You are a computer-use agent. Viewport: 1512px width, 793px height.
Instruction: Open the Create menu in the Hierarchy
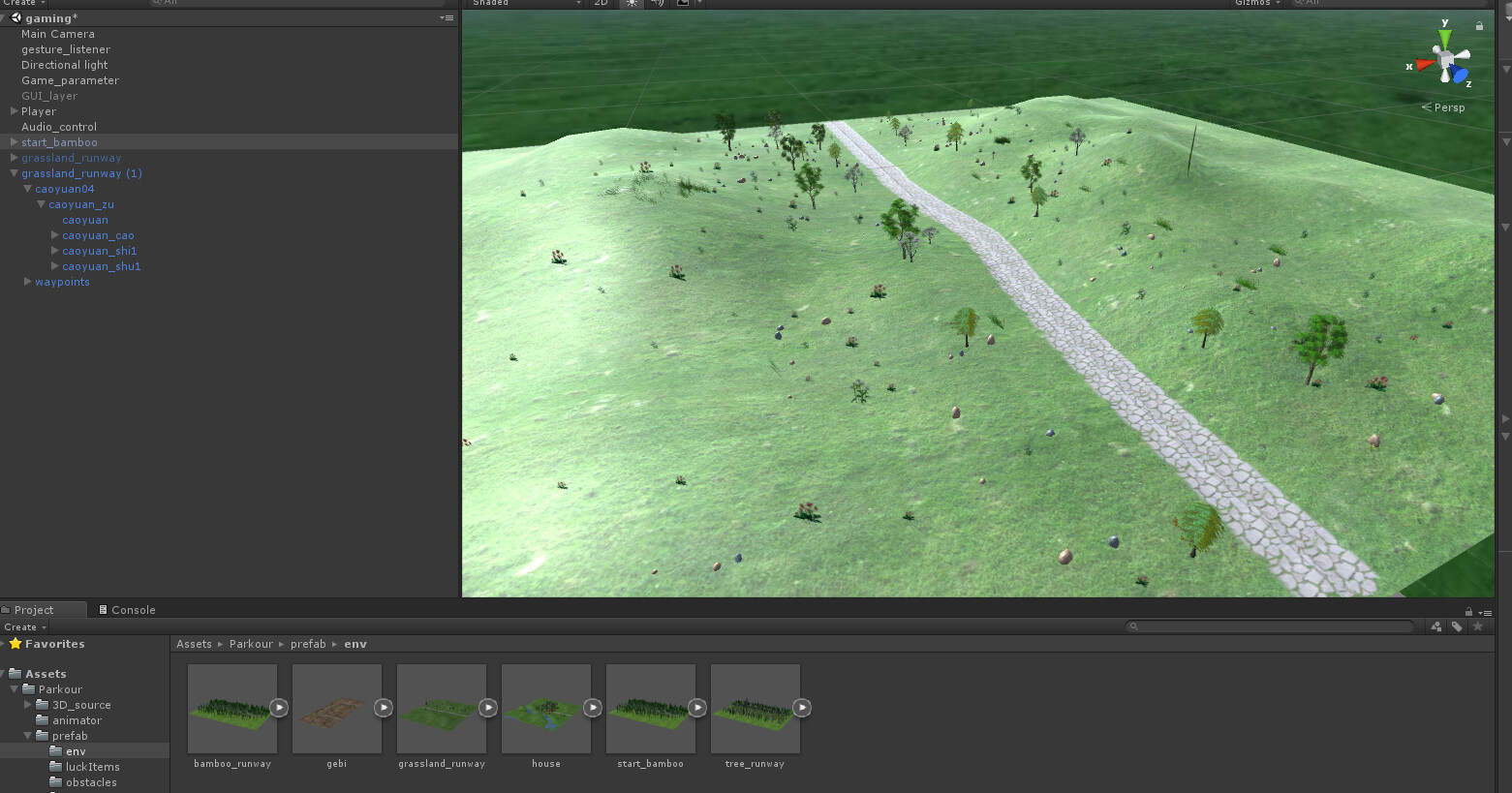point(23,3)
